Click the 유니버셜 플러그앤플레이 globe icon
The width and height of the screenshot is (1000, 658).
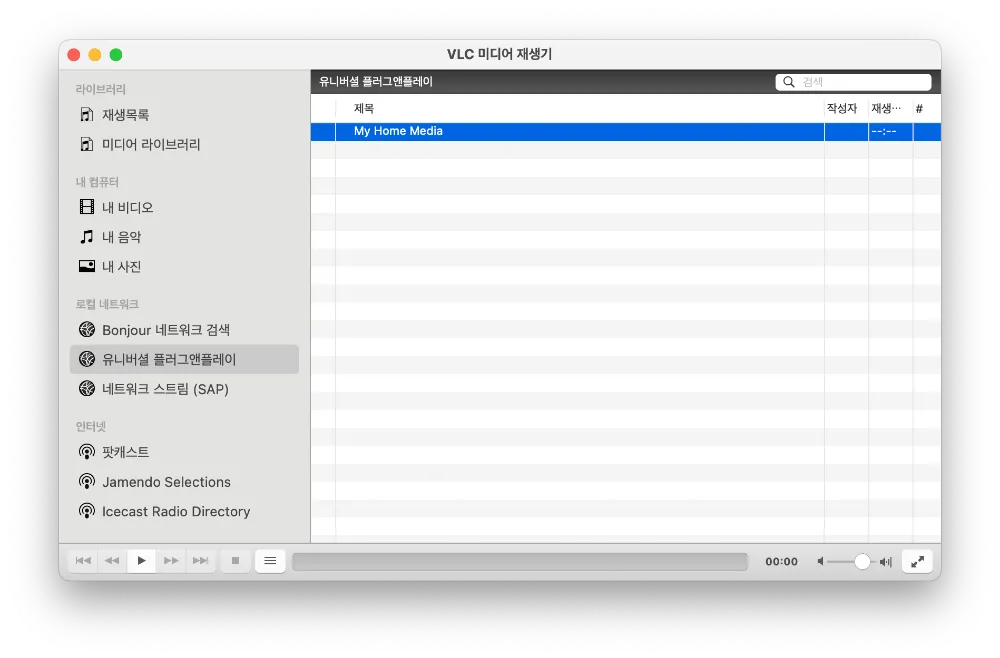coord(87,359)
